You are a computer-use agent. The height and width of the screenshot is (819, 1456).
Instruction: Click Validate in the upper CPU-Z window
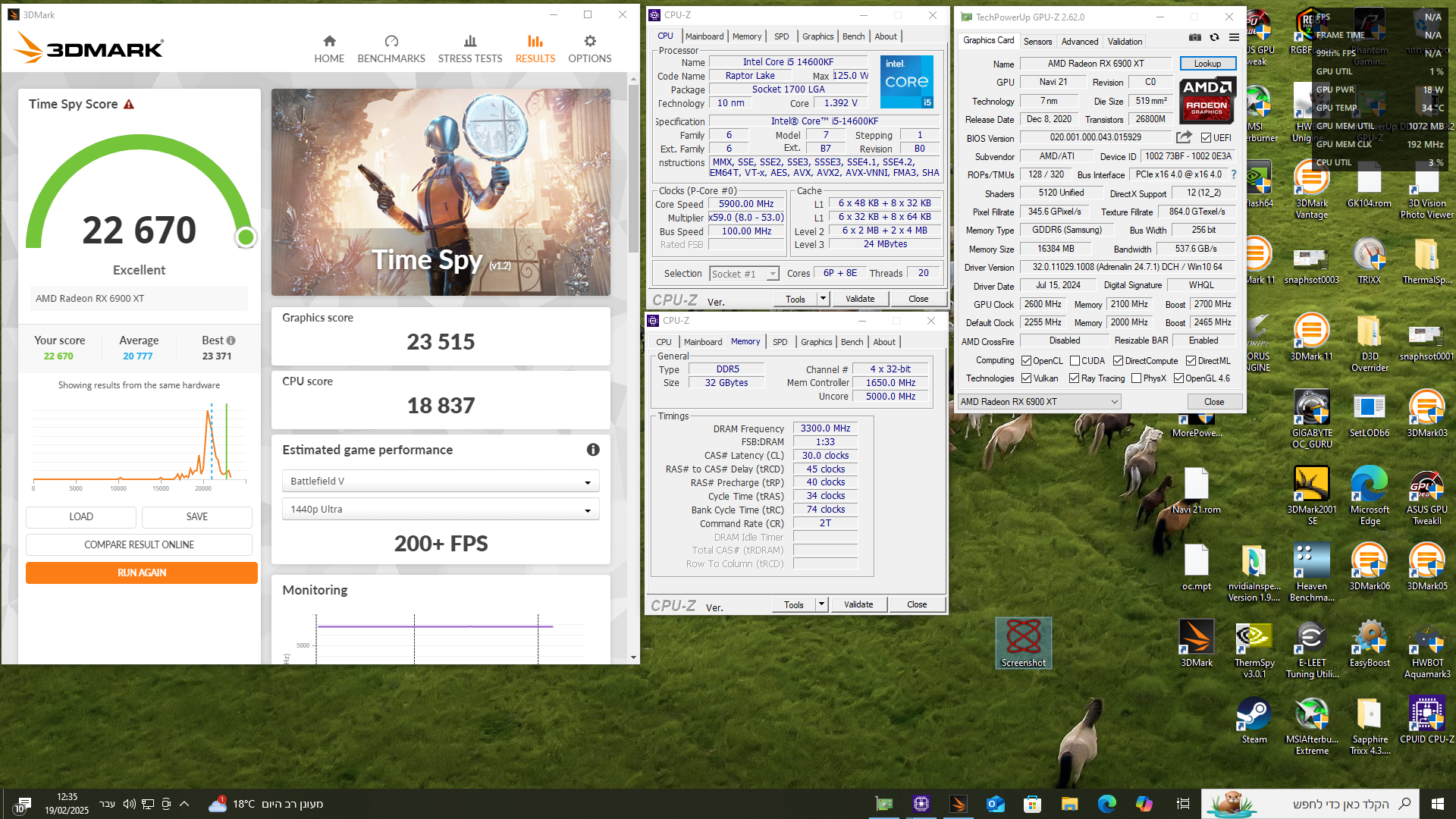[x=860, y=299]
